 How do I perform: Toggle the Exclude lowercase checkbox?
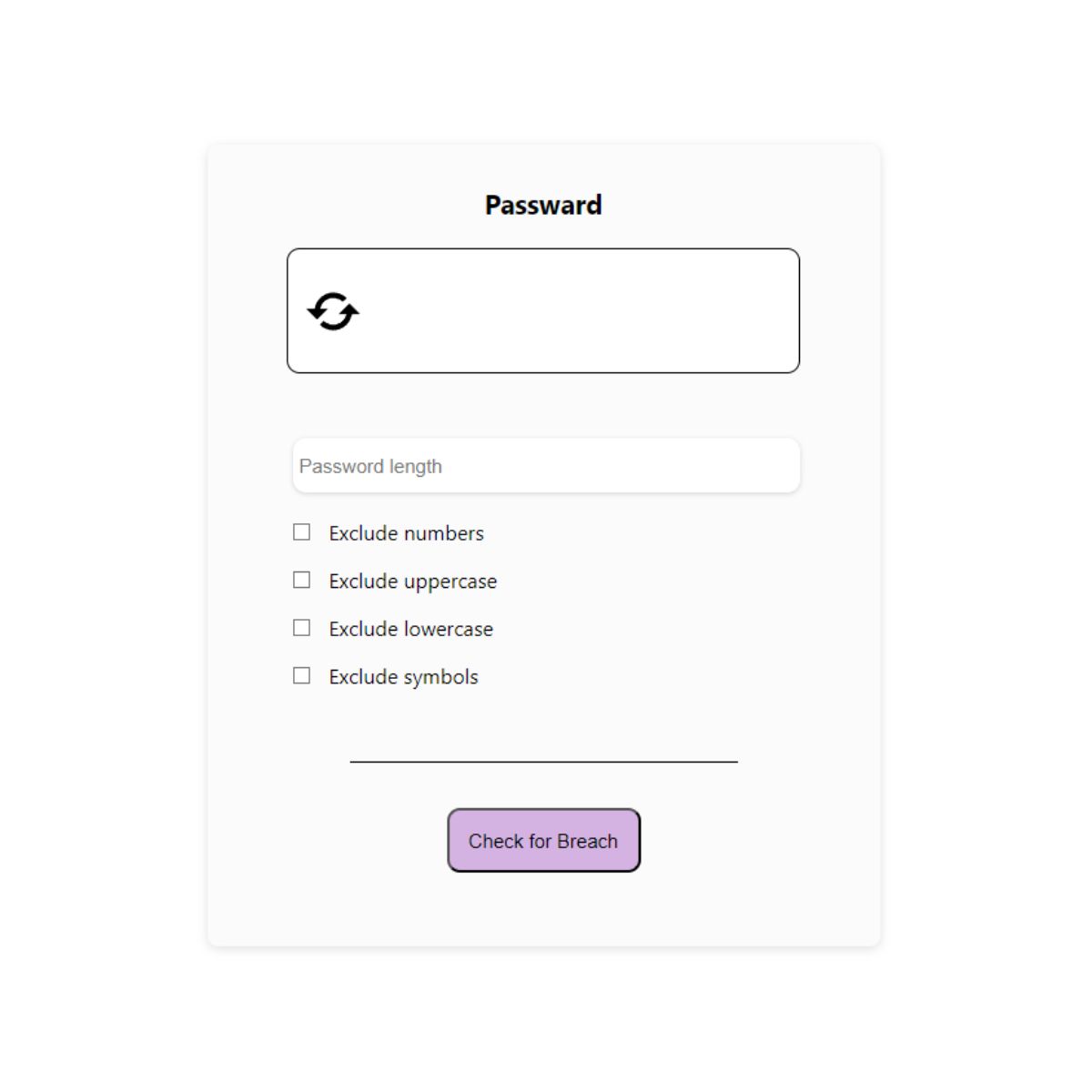(301, 628)
